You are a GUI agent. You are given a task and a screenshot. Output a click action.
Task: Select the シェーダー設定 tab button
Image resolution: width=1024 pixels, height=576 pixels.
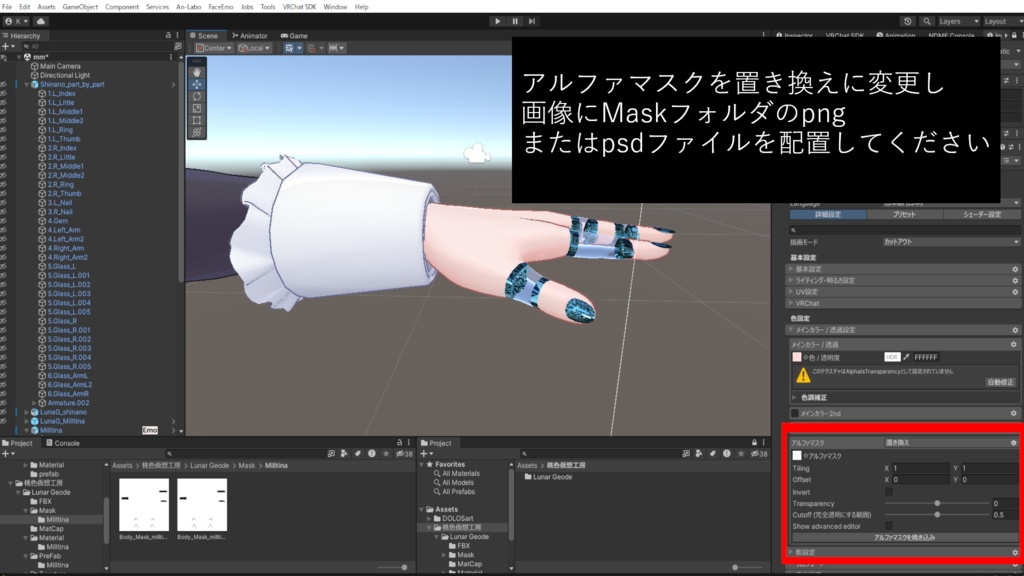[x=982, y=214]
